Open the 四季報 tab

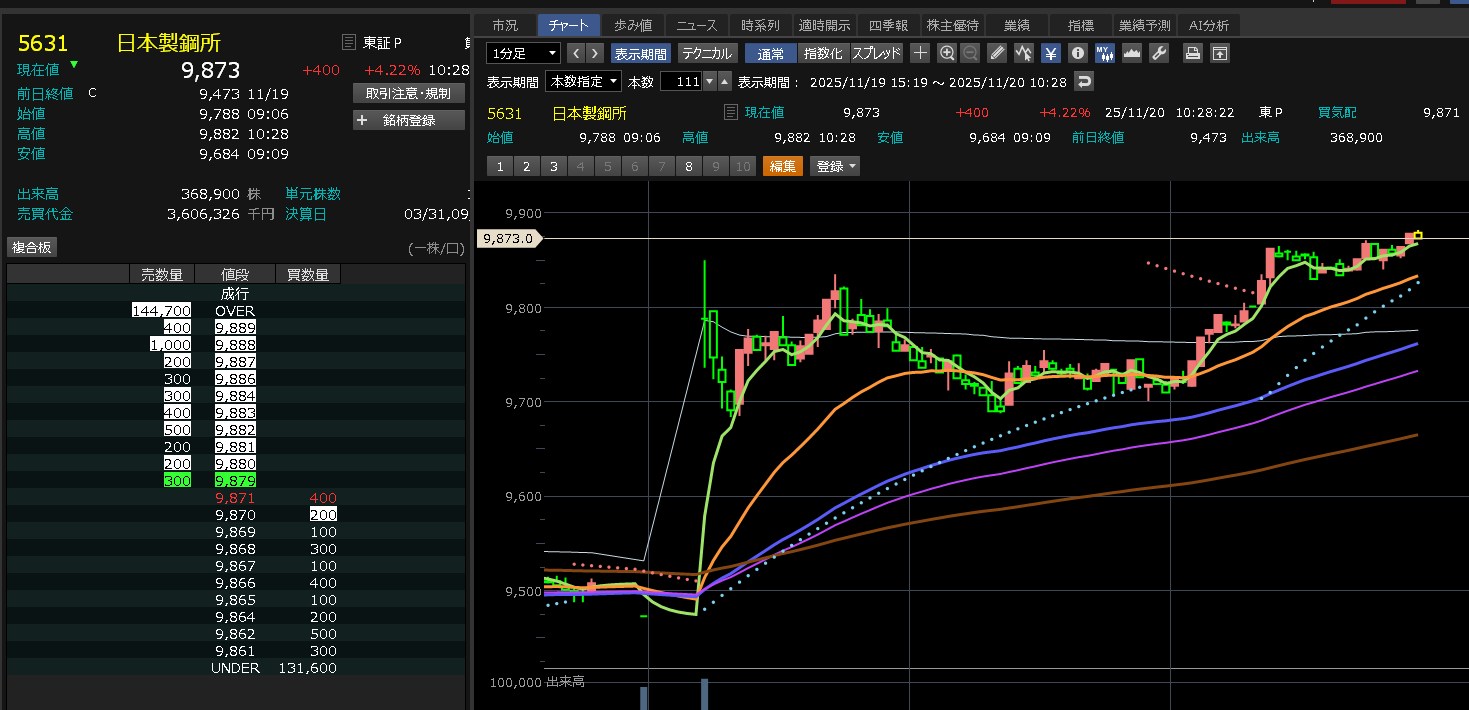(887, 25)
